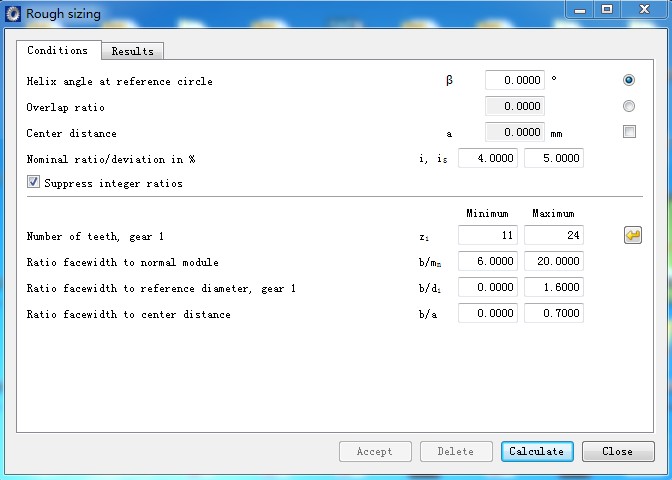Click the b/mn minimum field 6.0000
This screenshot has height=480, width=672.
[487, 262]
